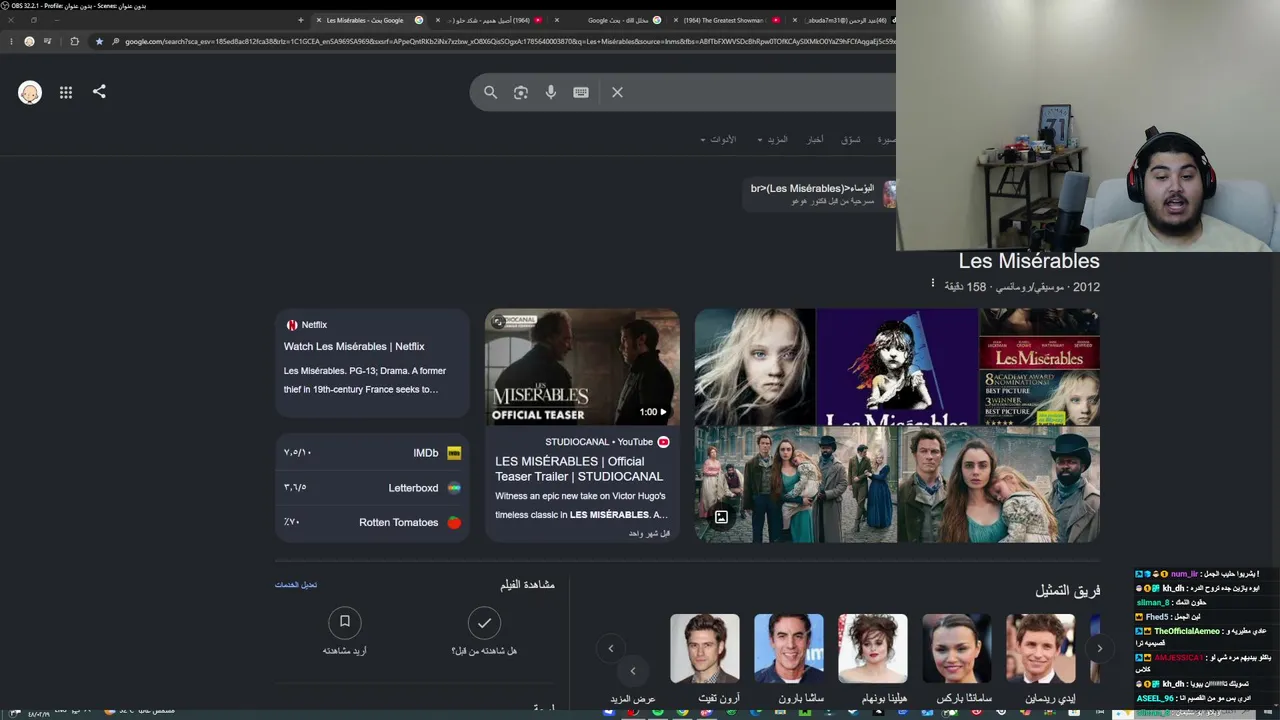Click the address bar URL

pyautogui.click(x=510, y=41)
